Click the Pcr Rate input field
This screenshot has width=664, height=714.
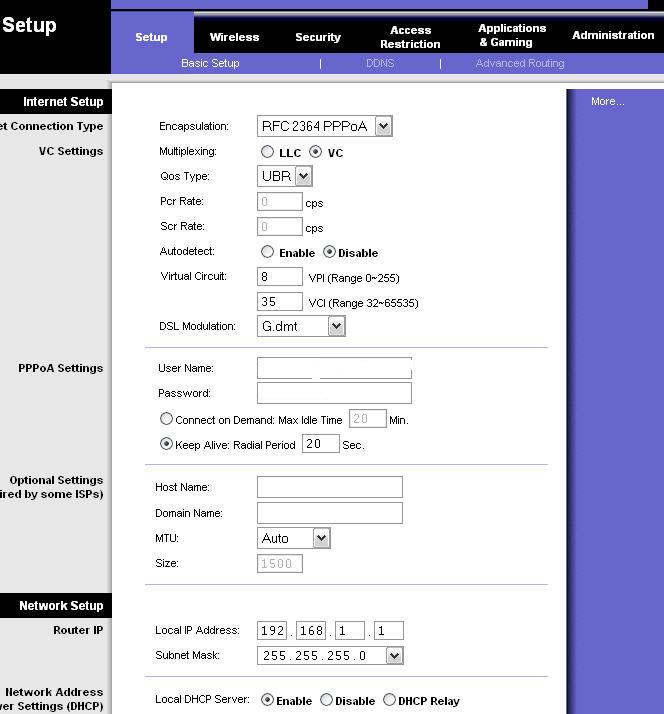tap(280, 201)
